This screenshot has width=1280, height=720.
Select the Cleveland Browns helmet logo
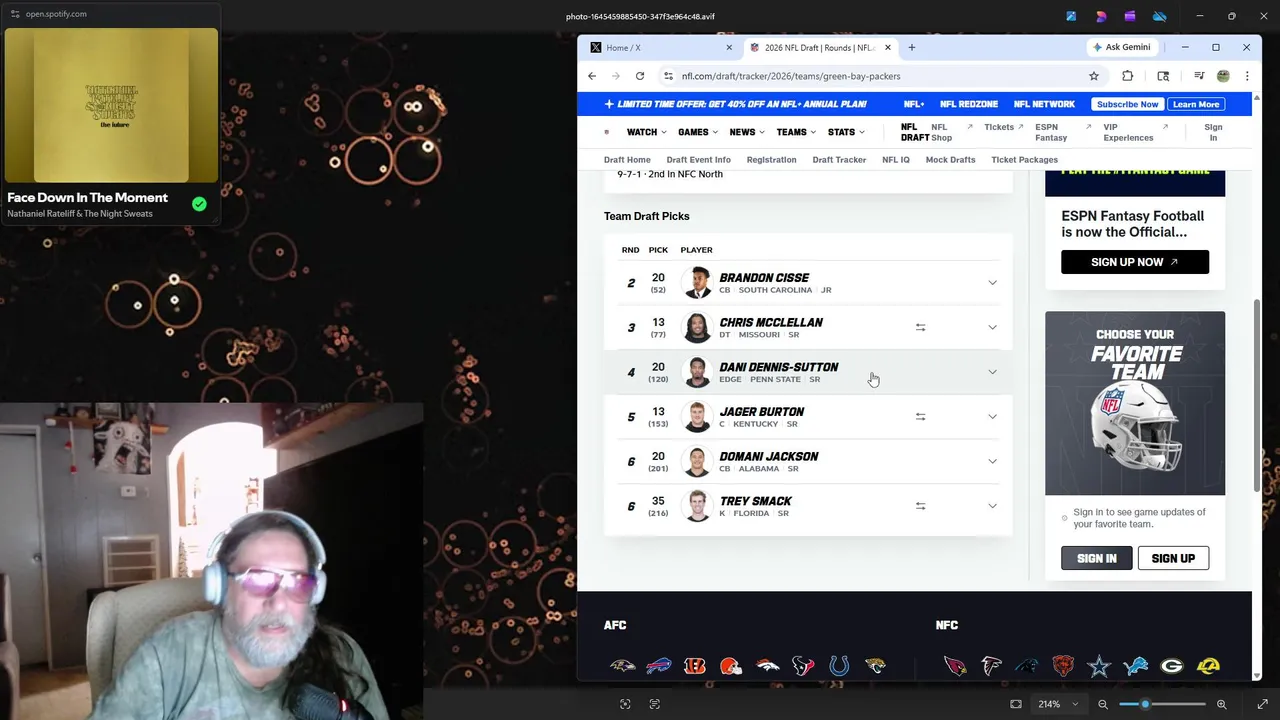[731, 666]
